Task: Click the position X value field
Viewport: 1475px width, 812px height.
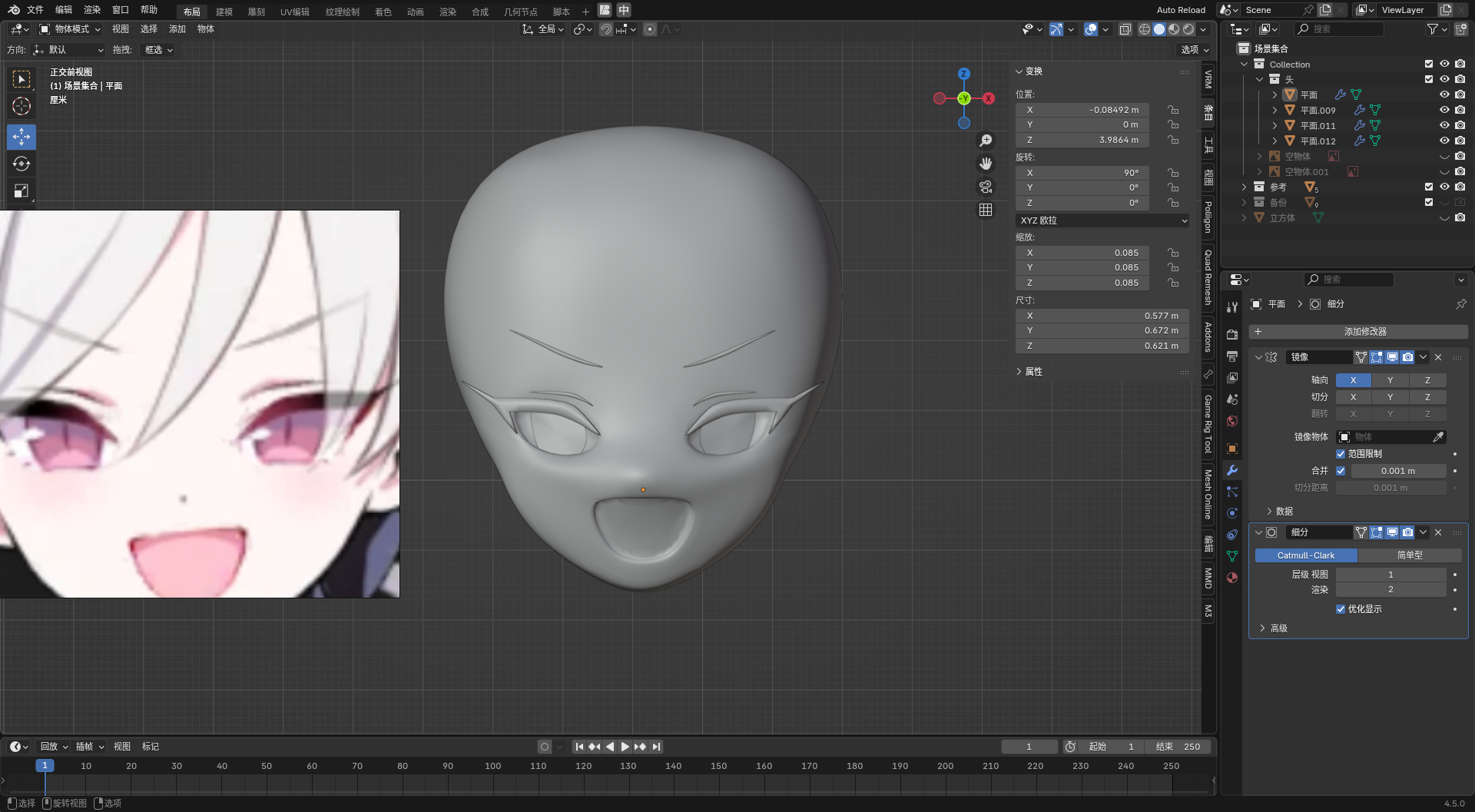Action: click(x=1082, y=110)
